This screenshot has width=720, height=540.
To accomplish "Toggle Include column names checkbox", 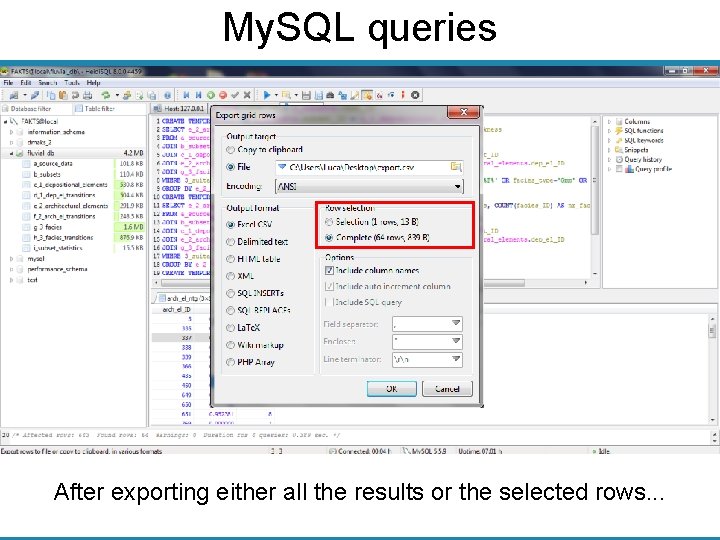I will pos(329,270).
